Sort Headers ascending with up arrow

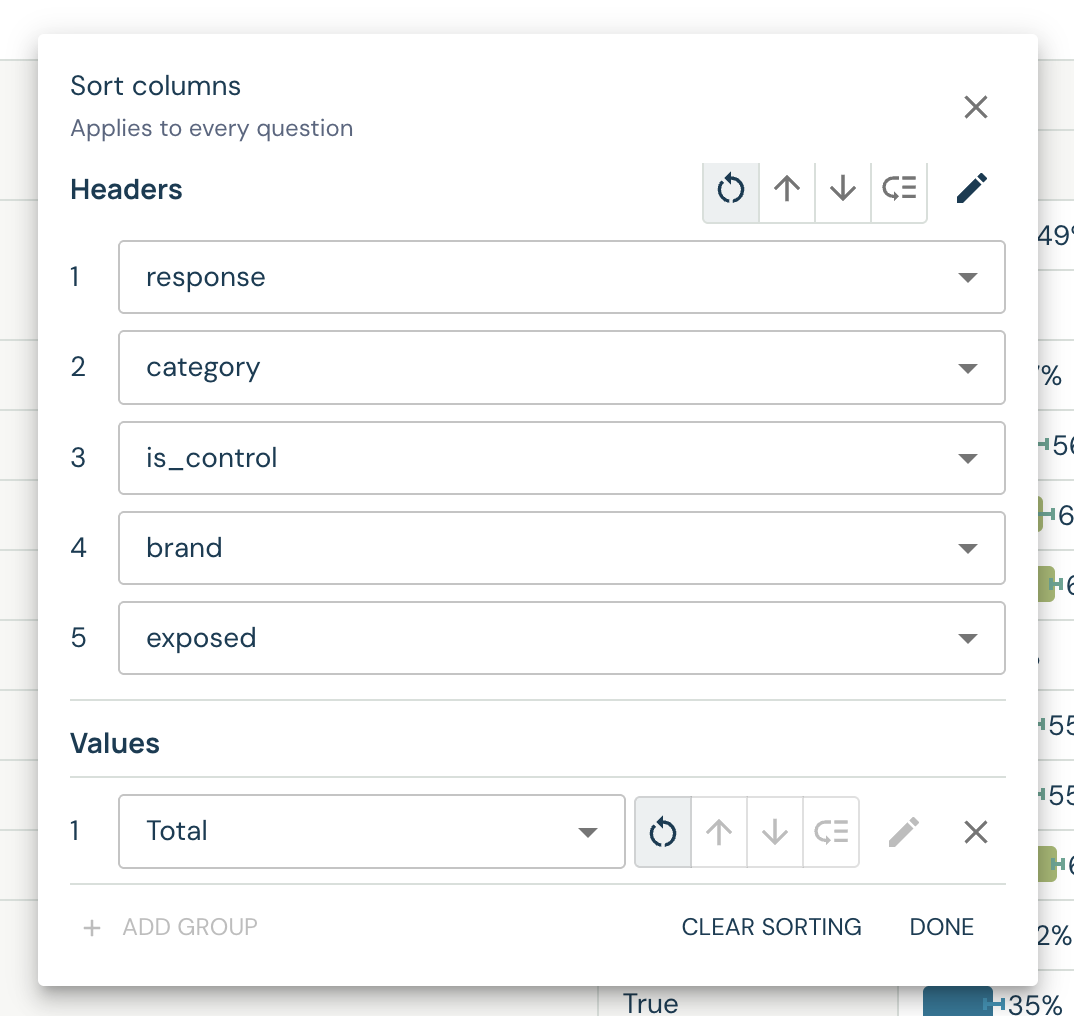[787, 189]
